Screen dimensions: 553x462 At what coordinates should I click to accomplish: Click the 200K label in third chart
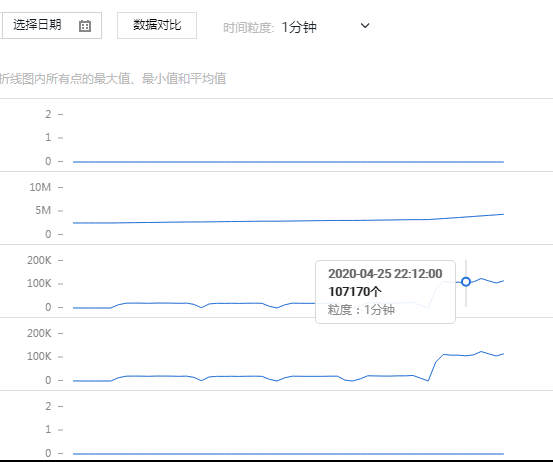(x=39, y=260)
